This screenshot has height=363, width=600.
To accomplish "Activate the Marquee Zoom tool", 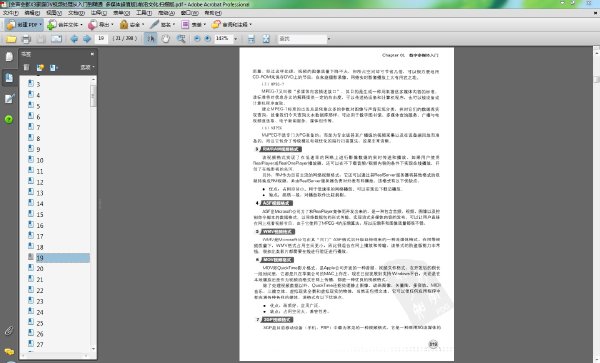I will pos(181,39).
